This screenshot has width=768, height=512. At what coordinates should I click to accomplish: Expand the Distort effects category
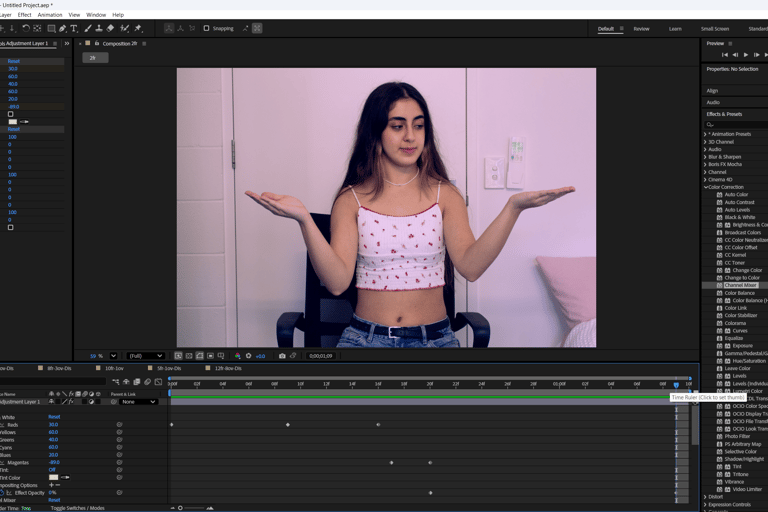(x=705, y=497)
